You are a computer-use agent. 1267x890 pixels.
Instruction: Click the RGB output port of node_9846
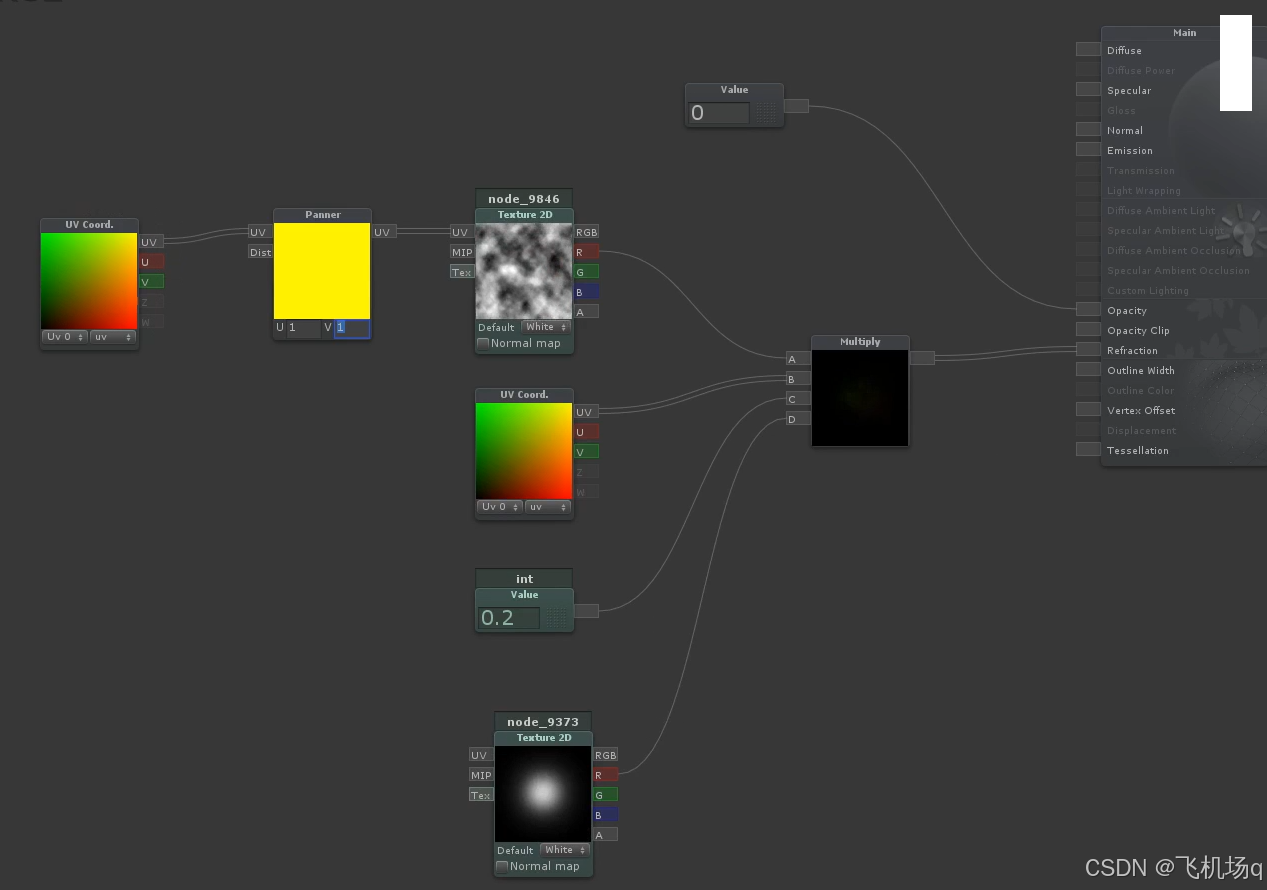point(587,232)
